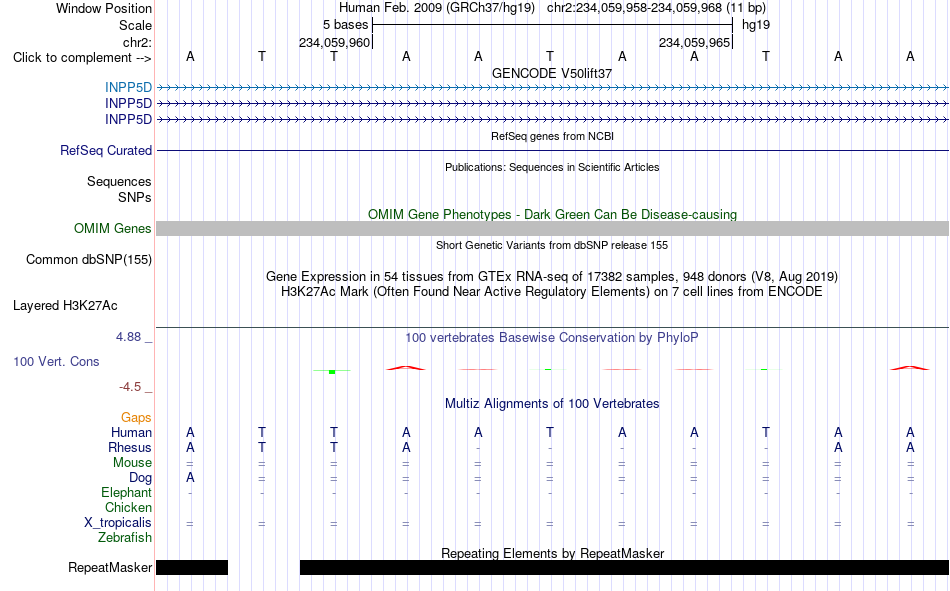The width and height of the screenshot is (950, 591).
Task: Click the 234,059,965 coordinate label
Action: (694, 42)
